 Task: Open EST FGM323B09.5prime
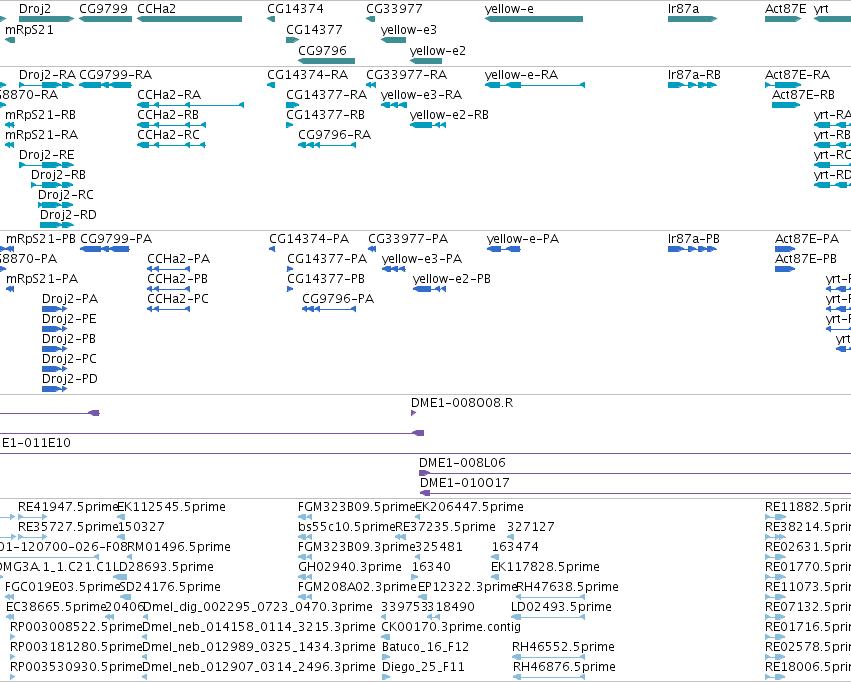pos(305,518)
